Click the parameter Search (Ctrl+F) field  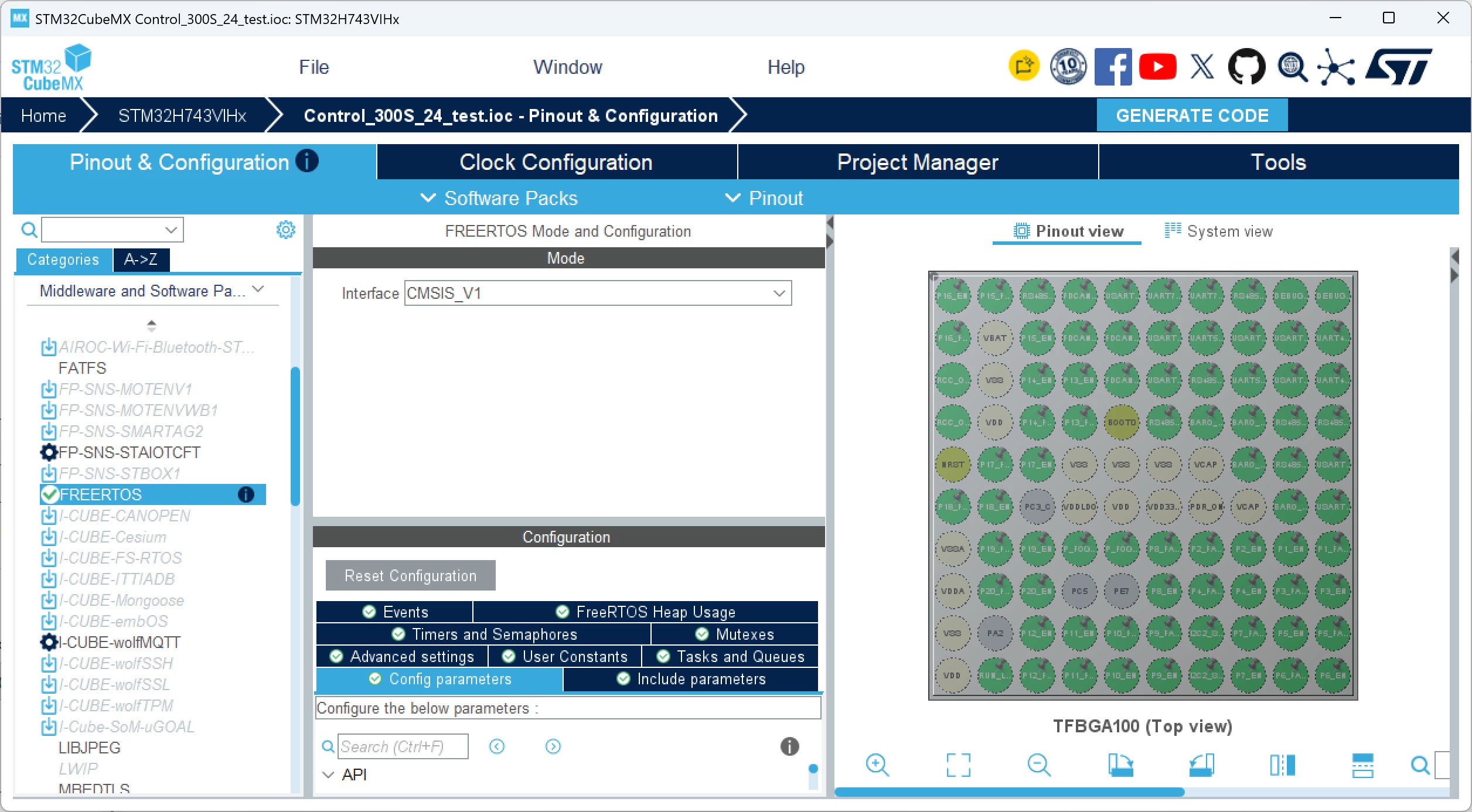[403, 746]
